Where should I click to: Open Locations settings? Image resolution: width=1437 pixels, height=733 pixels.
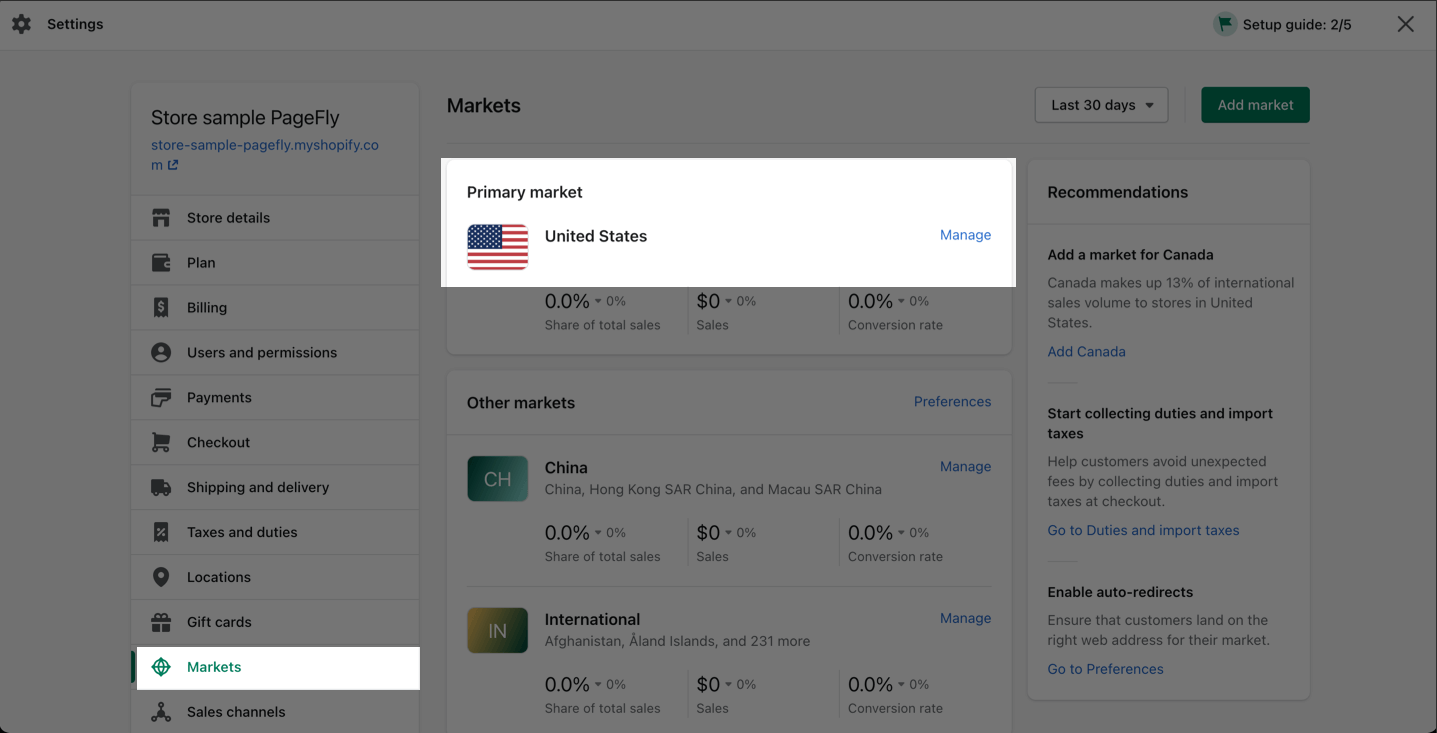click(275, 577)
